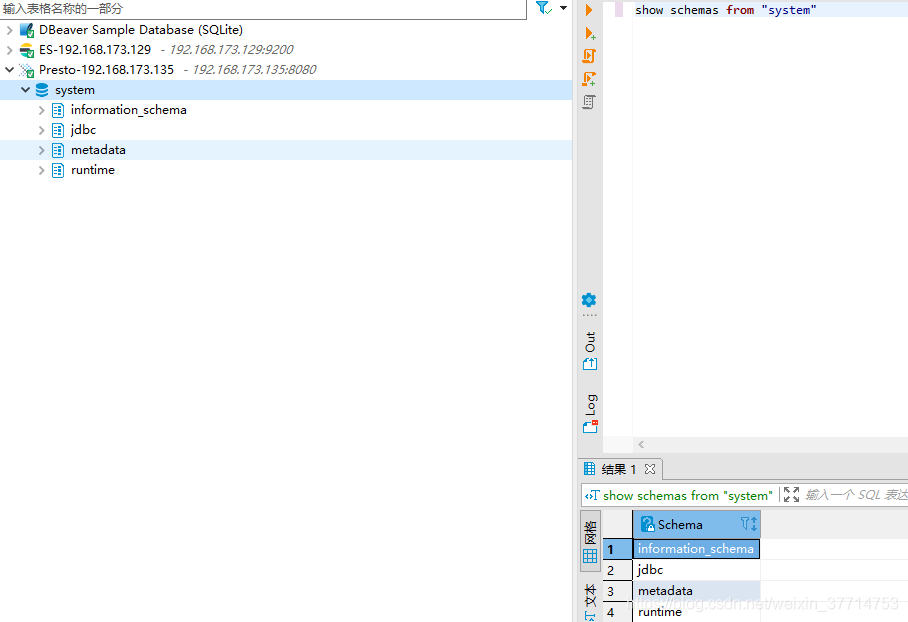
Task: Expand DBeaver Sample Database (SQLite) node
Action: (x=9, y=30)
